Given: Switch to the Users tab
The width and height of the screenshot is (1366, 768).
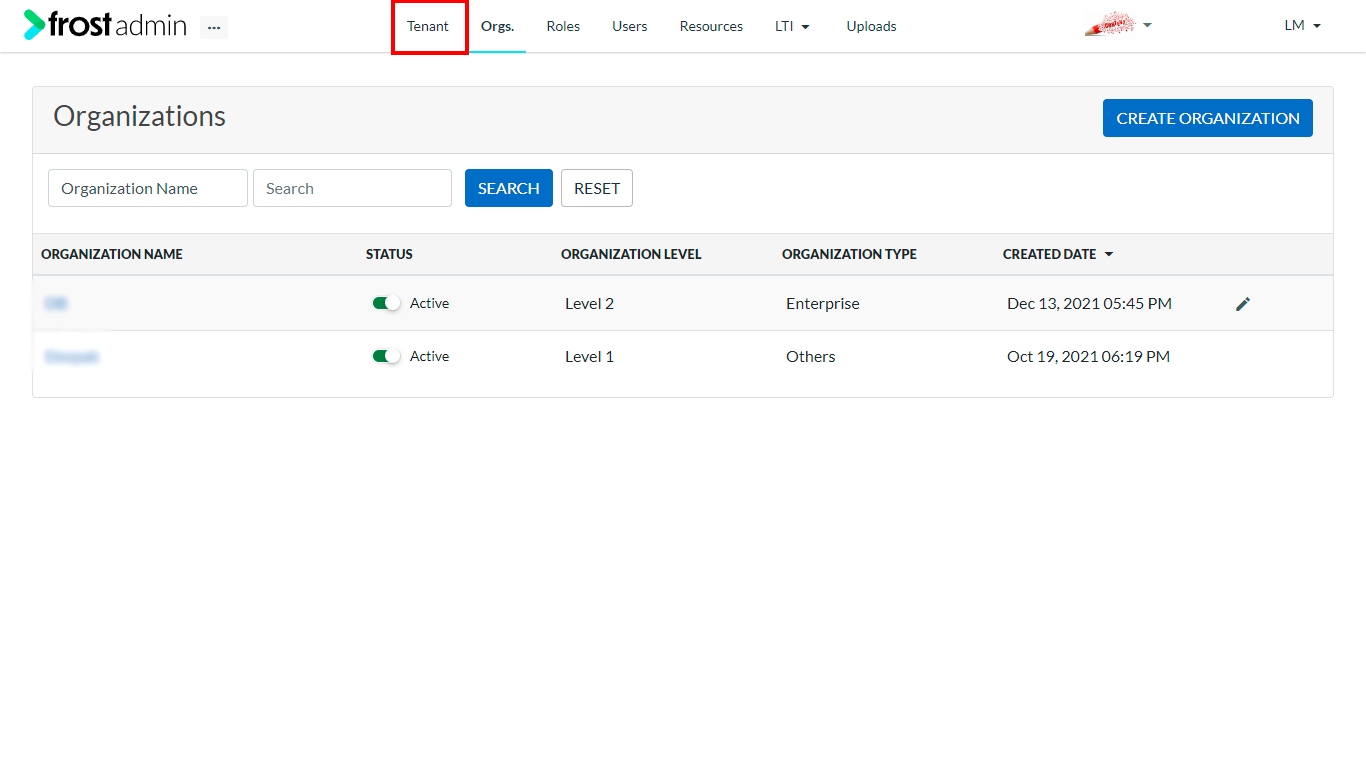Looking at the screenshot, I should click(x=630, y=26).
